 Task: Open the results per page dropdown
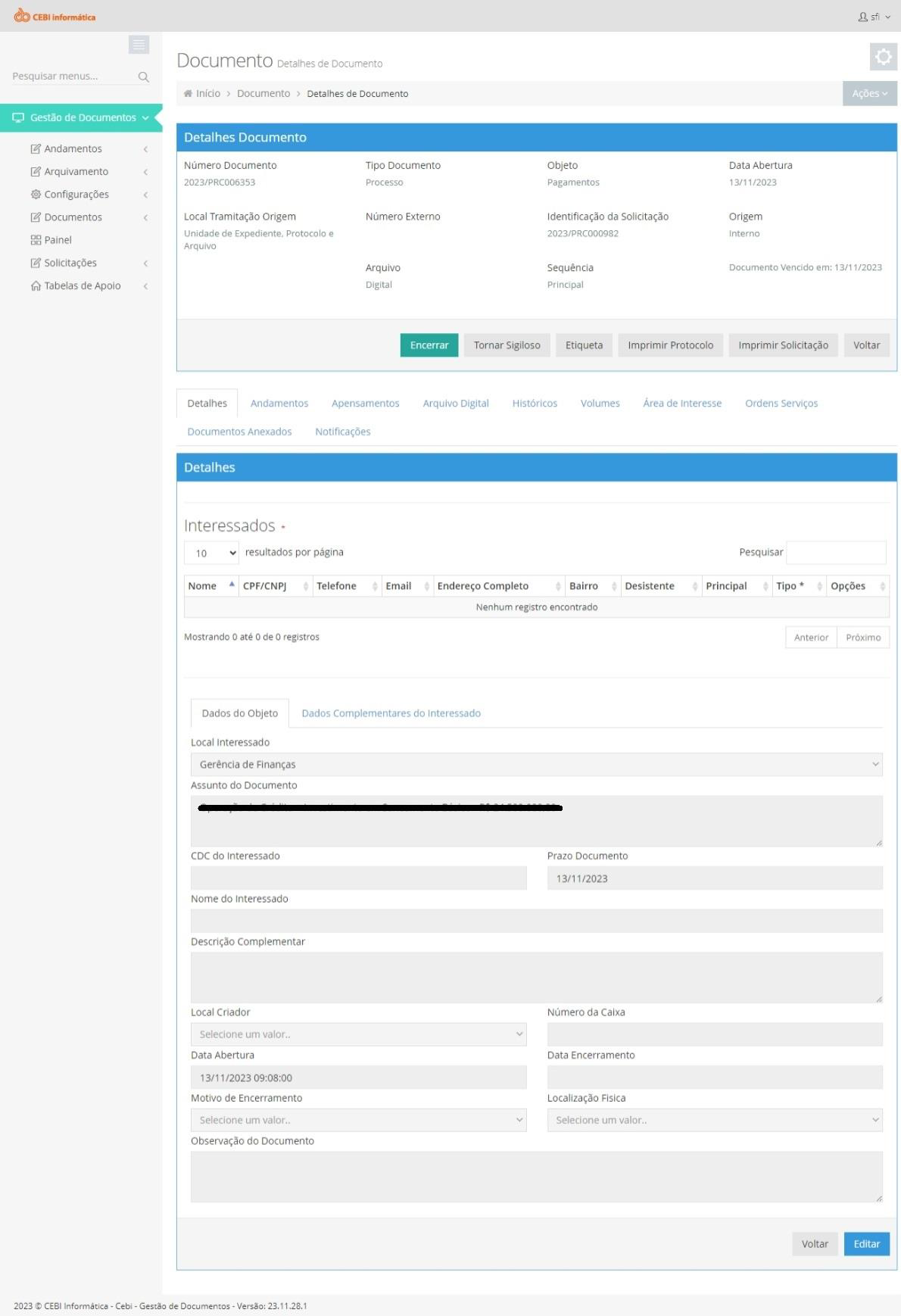point(211,553)
